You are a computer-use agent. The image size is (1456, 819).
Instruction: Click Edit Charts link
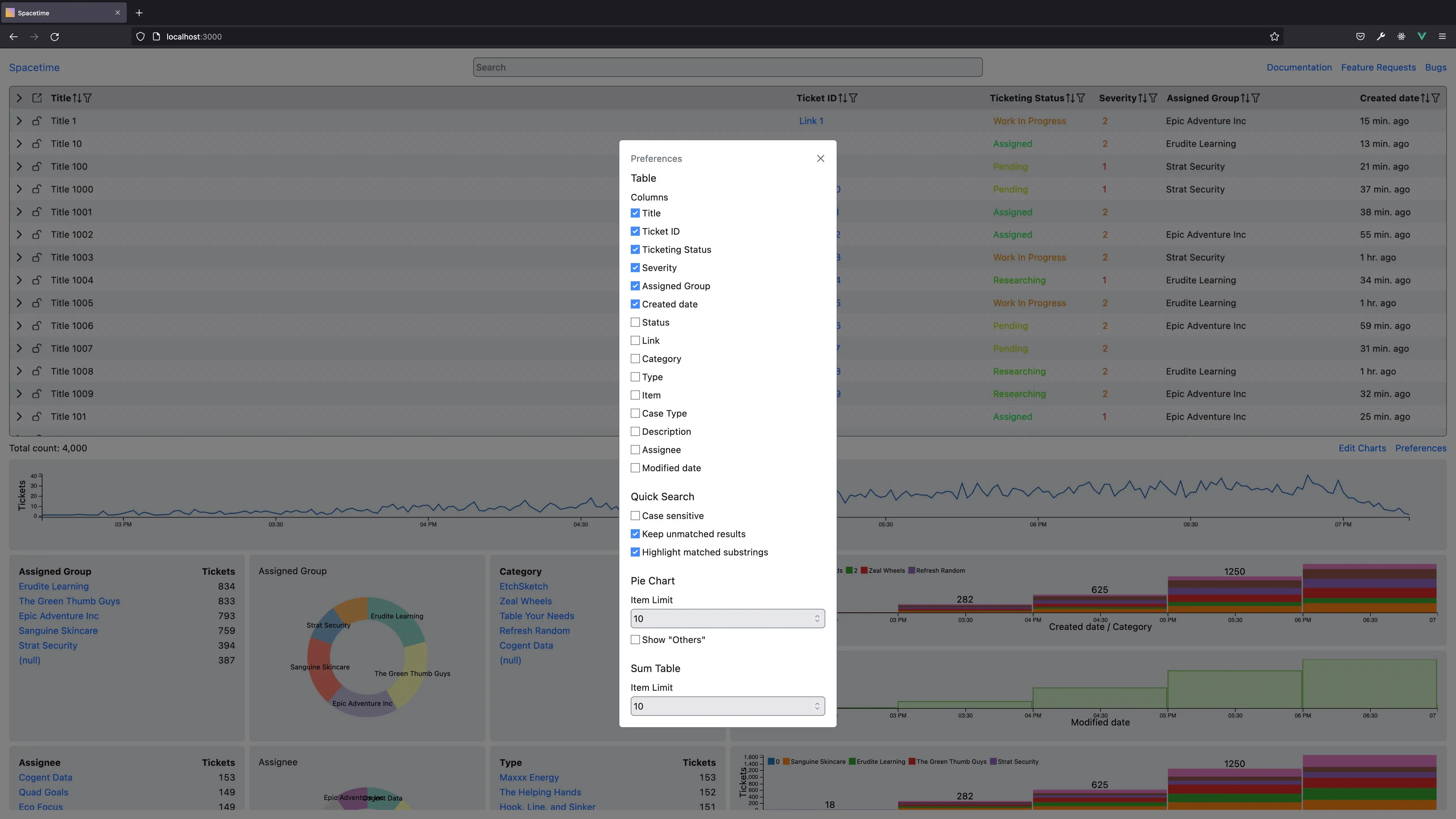click(x=1362, y=448)
